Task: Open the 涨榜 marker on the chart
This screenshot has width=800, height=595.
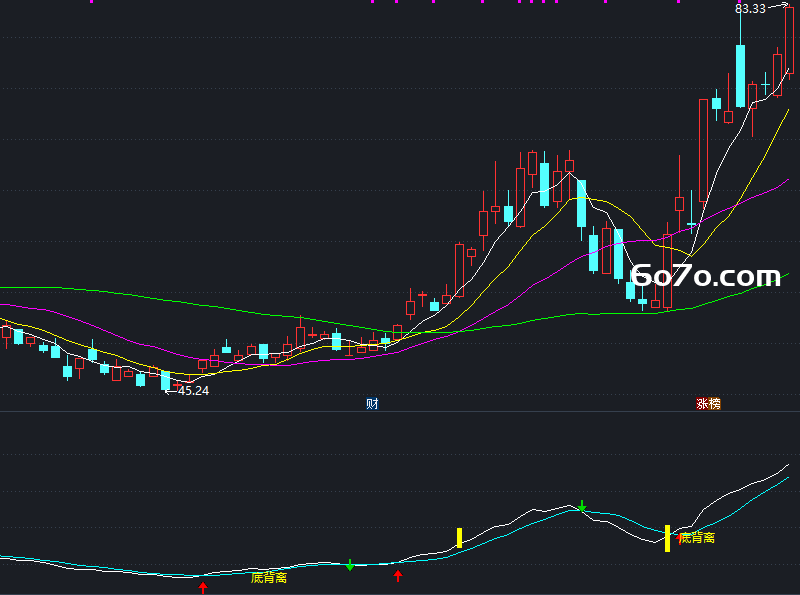Action: coord(708,404)
